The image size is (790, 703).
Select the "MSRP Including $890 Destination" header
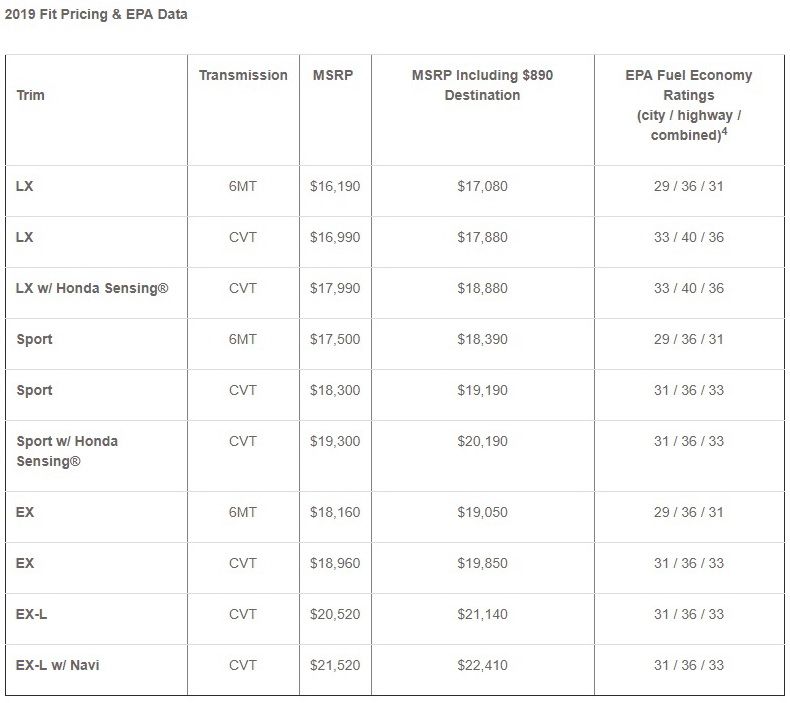[x=482, y=85]
